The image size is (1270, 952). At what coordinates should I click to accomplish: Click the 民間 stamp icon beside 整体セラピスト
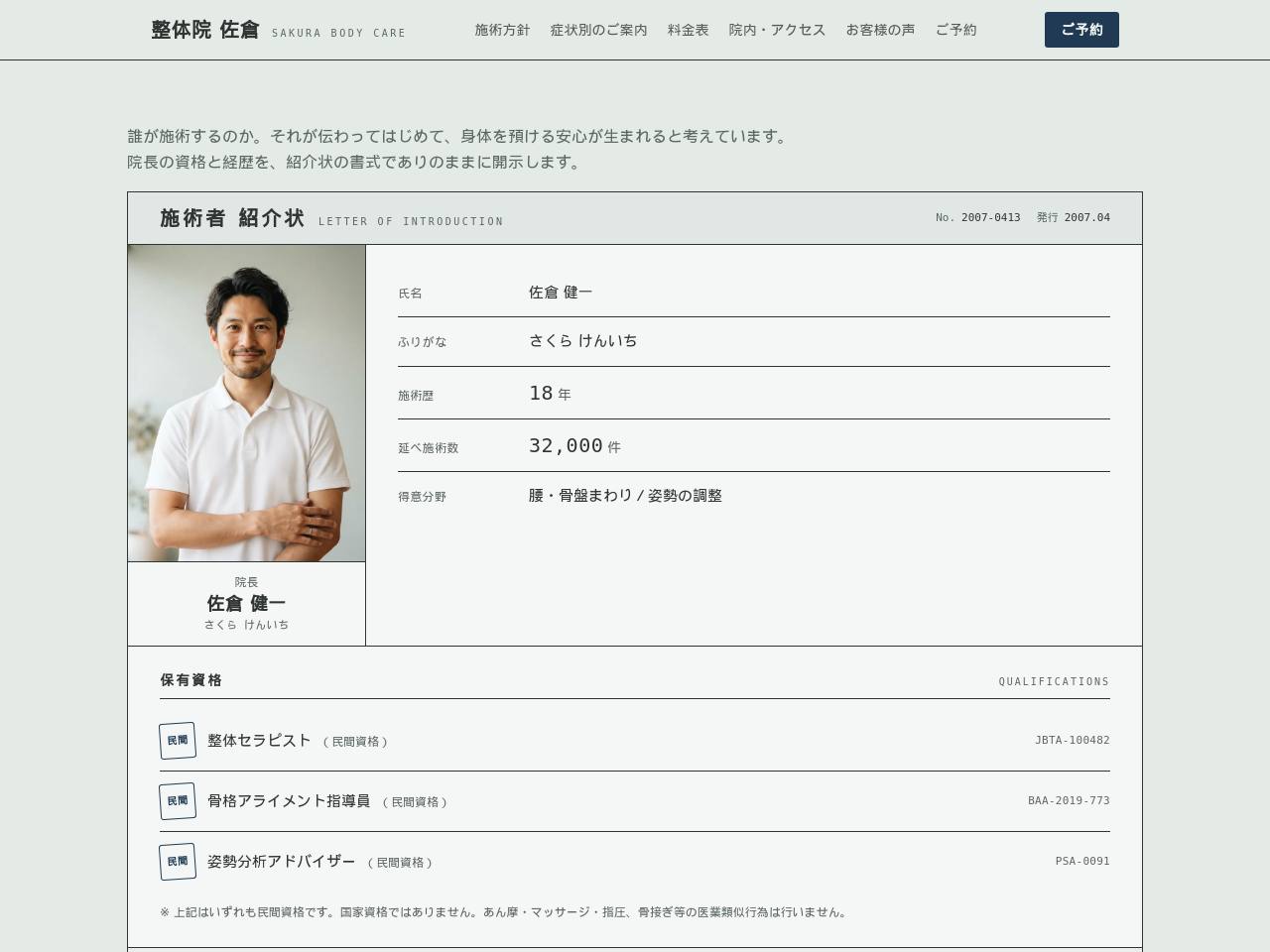click(x=178, y=741)
